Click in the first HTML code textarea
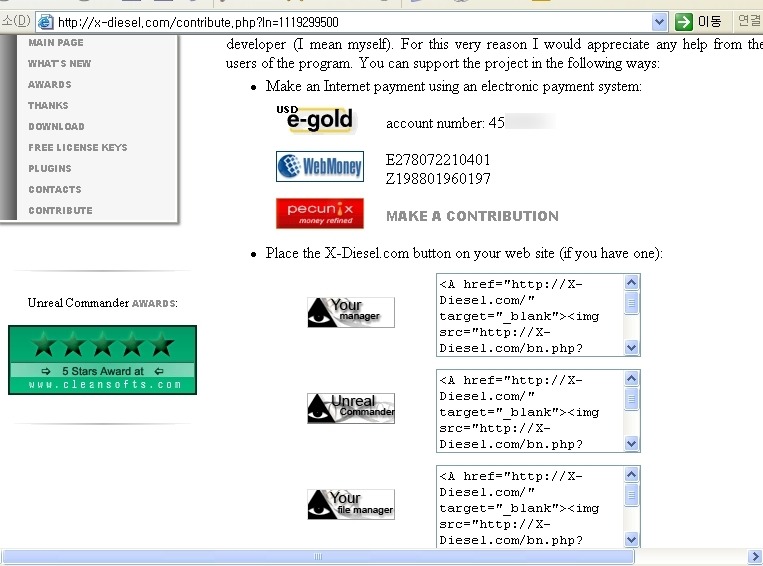The image size is (763, 566). [x=530, y=315]
